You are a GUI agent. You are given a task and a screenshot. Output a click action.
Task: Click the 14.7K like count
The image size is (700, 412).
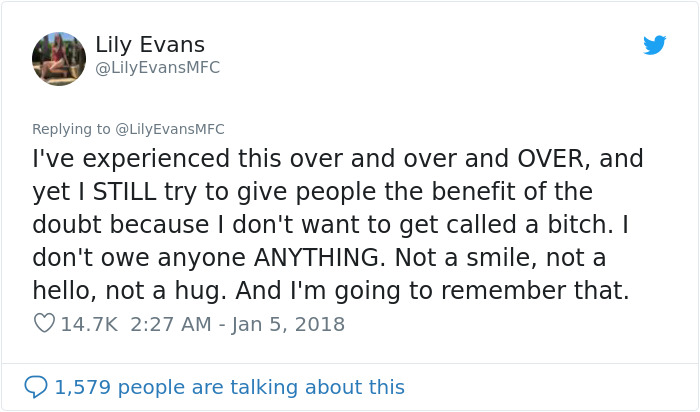pos(92,325)
